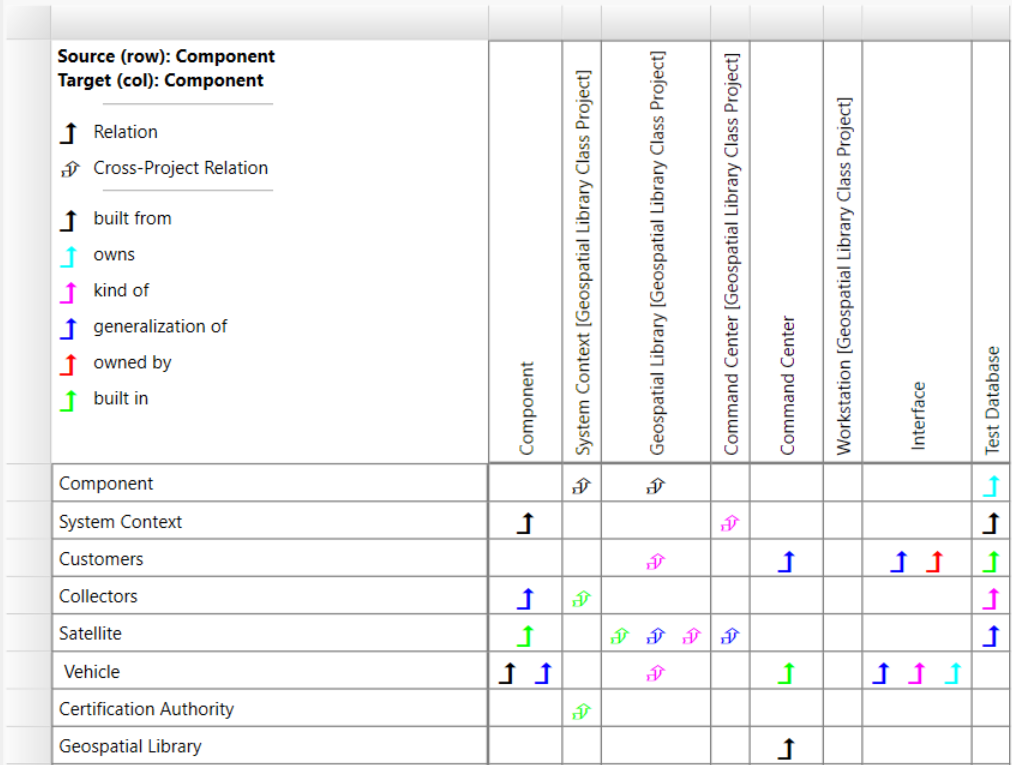Click the plain Command Center column header
The height and width of the screenshot is (765, 1012).
[787, 252]
